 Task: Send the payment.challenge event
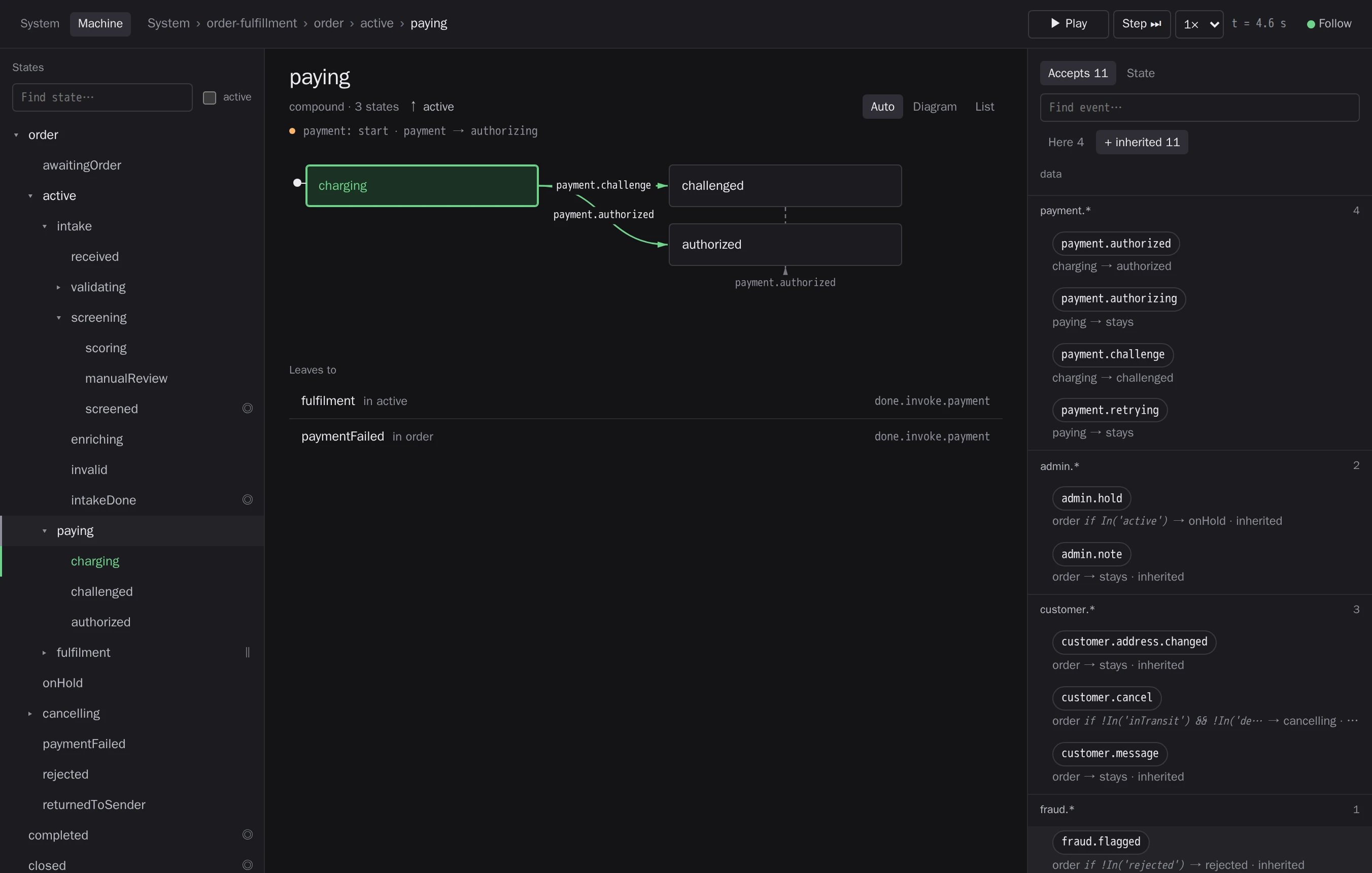click(x=1112, y=354)
